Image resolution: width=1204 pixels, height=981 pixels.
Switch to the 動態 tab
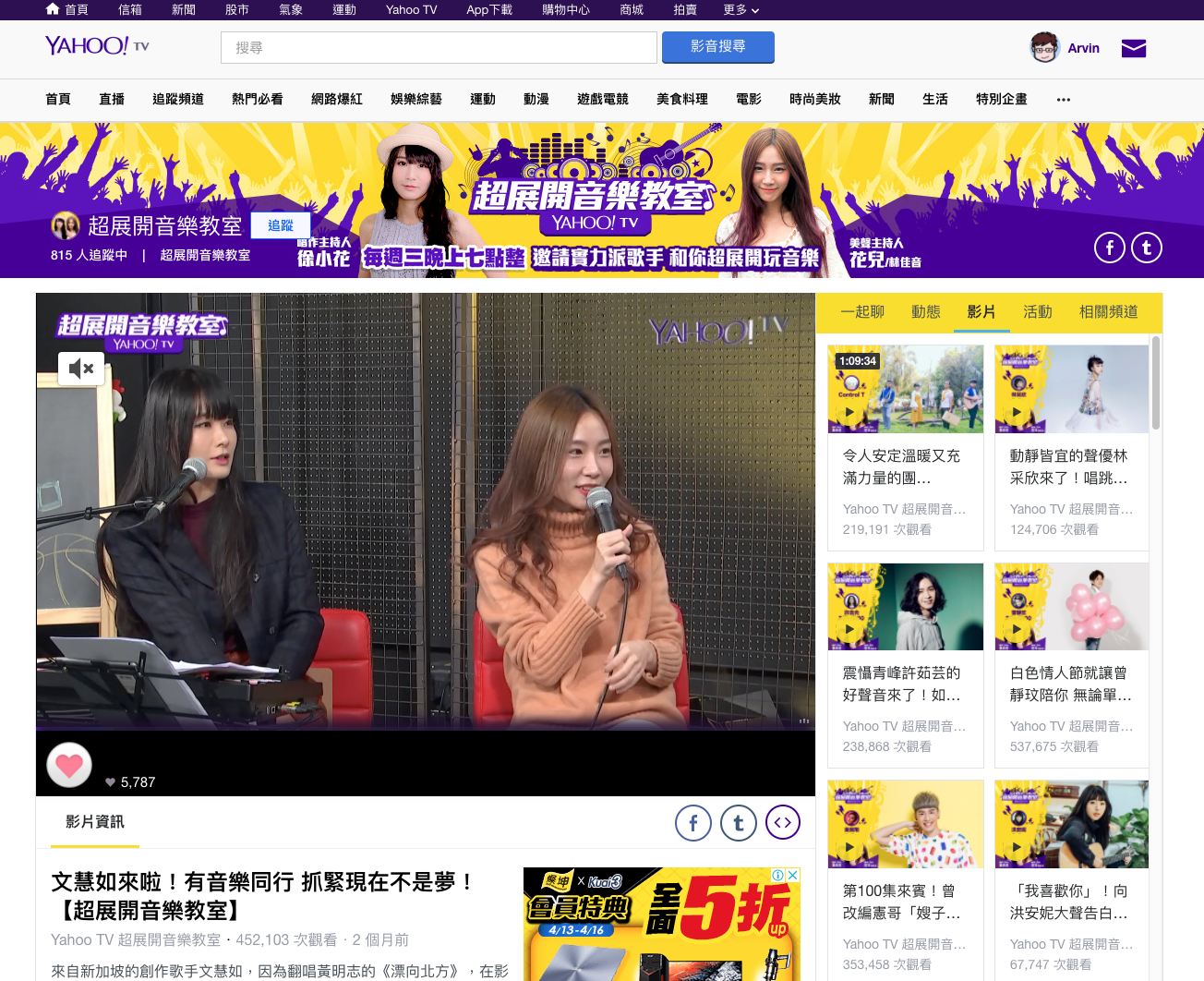click(926, 312)
